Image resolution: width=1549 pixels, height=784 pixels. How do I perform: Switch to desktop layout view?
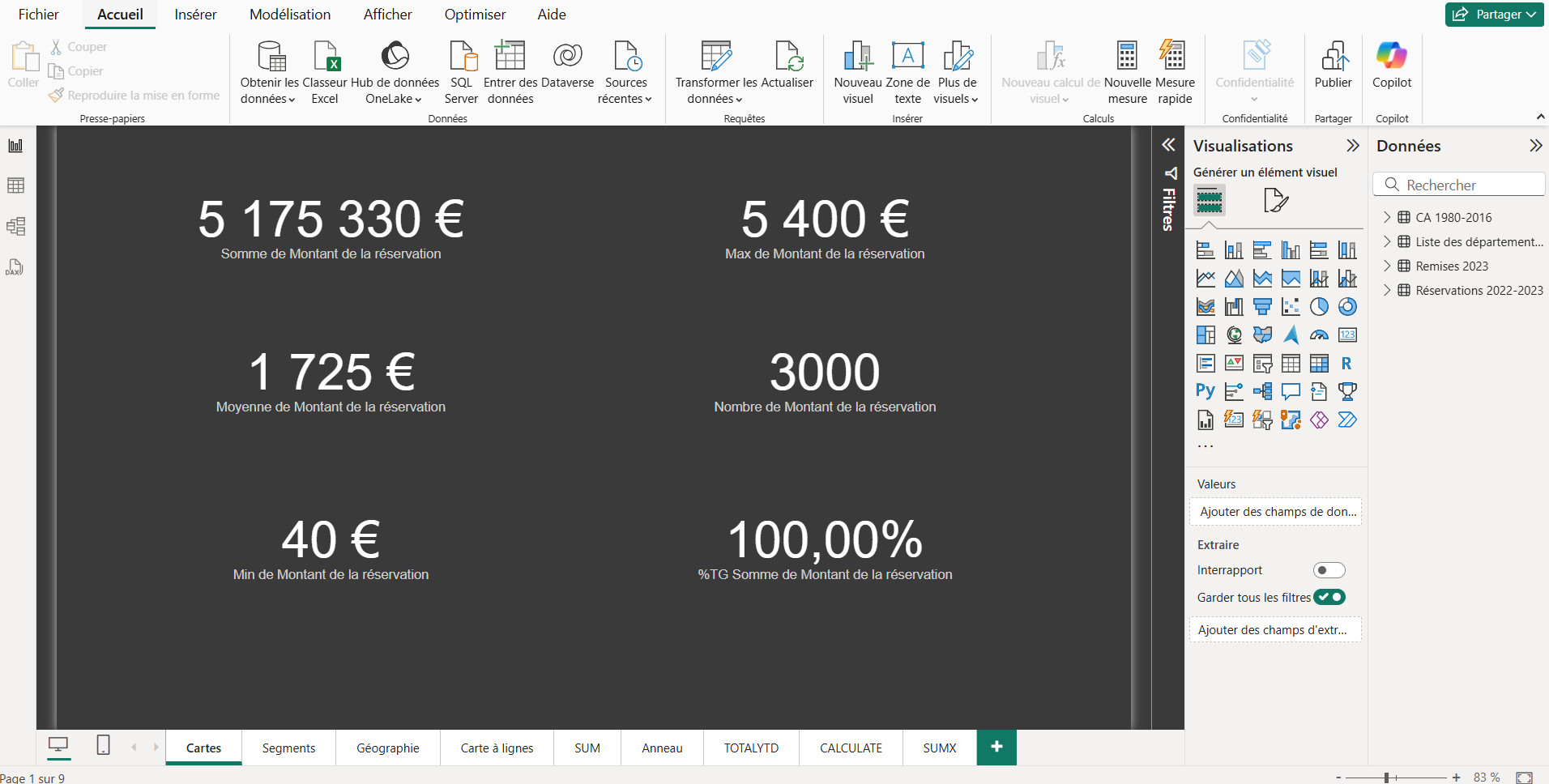(x=58, y=745)
